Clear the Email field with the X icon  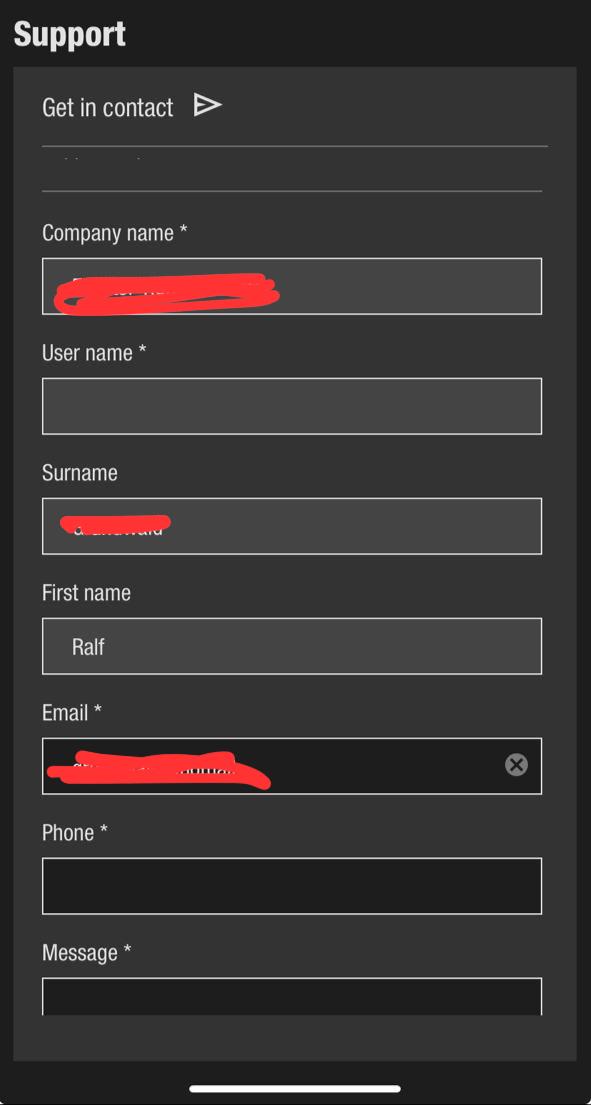pyautogui.click(x=516, y=765)
